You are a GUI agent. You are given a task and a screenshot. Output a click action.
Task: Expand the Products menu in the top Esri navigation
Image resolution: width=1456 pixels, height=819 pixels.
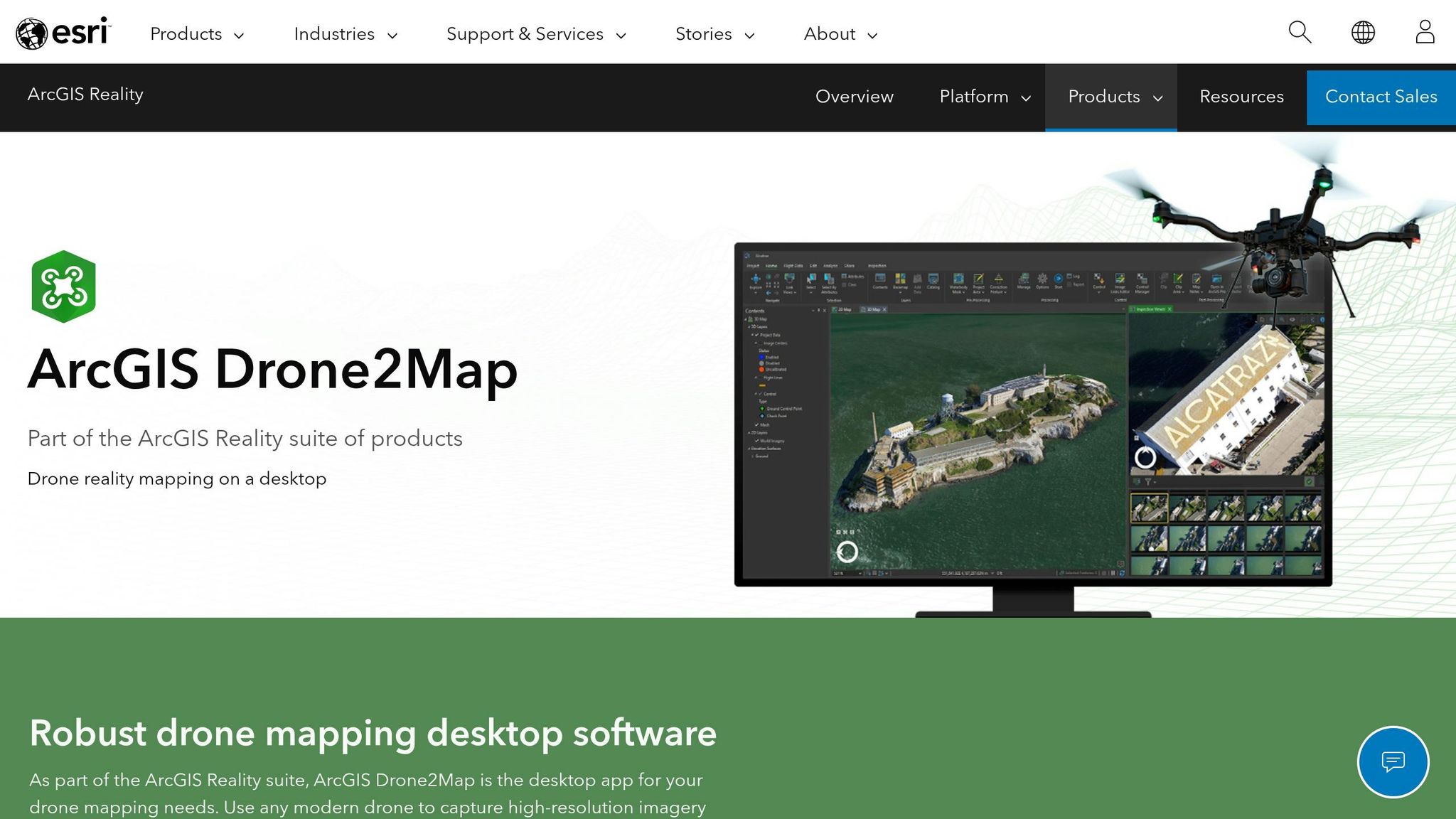pyautogui.click(x=197, y=34)
